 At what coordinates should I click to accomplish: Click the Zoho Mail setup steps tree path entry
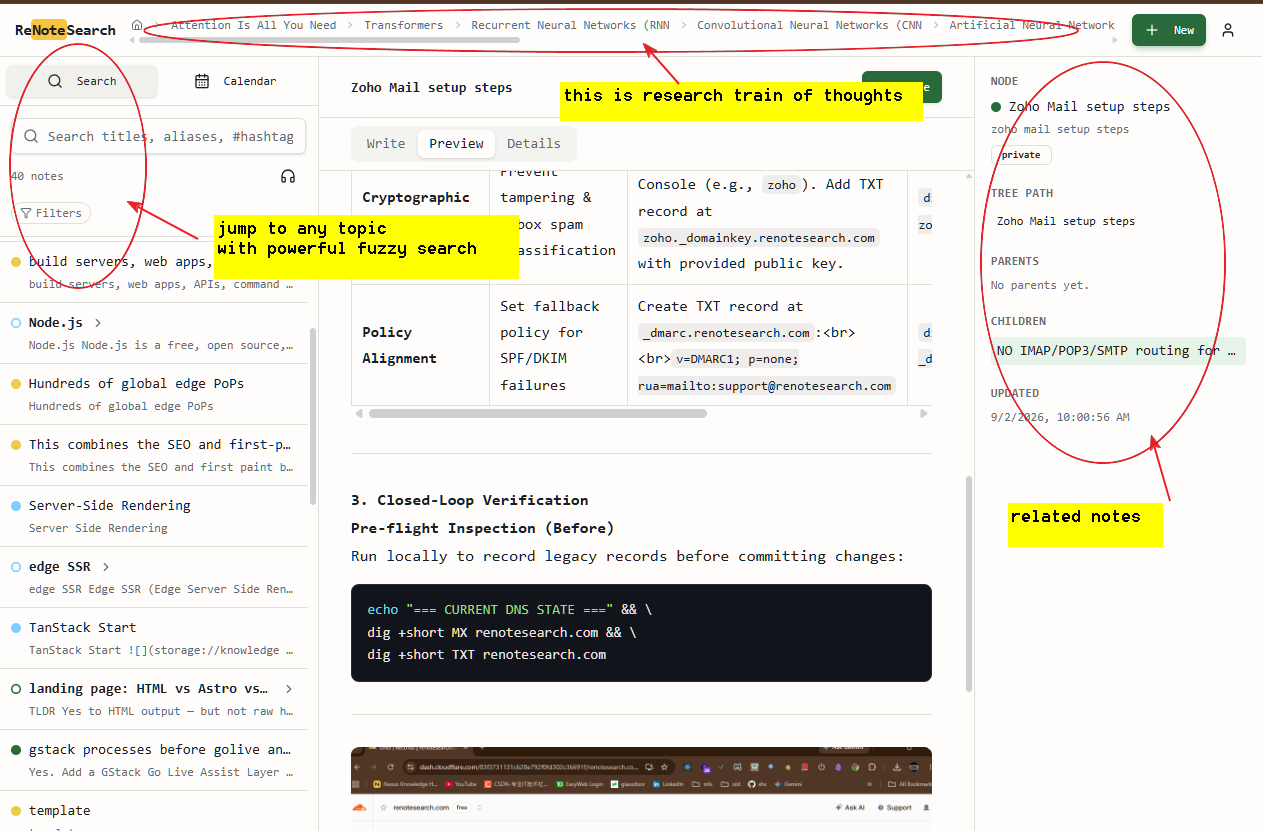click(x=1065, y=221)
